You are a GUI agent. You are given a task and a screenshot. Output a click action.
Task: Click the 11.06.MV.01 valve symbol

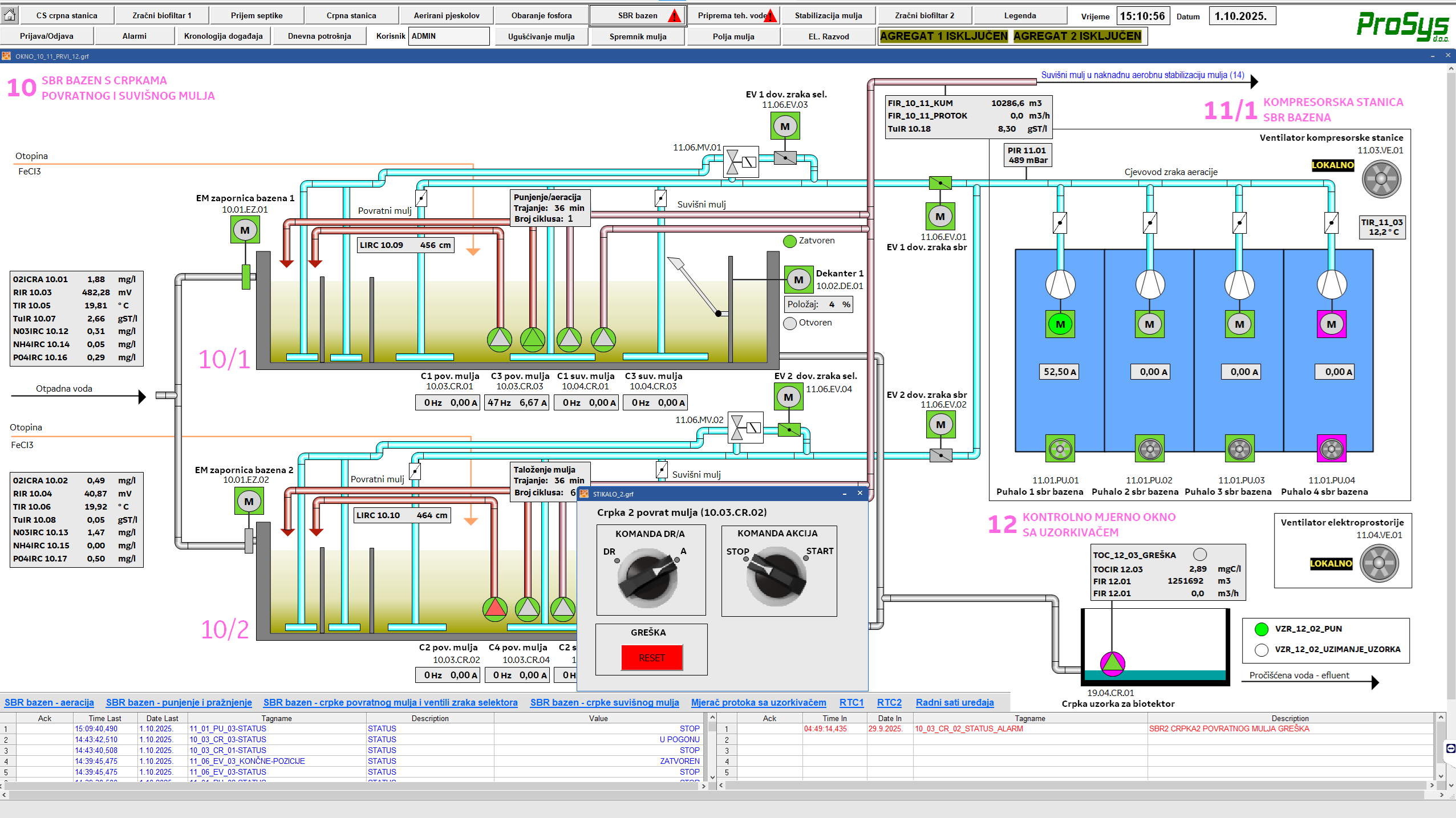point(740,162)
